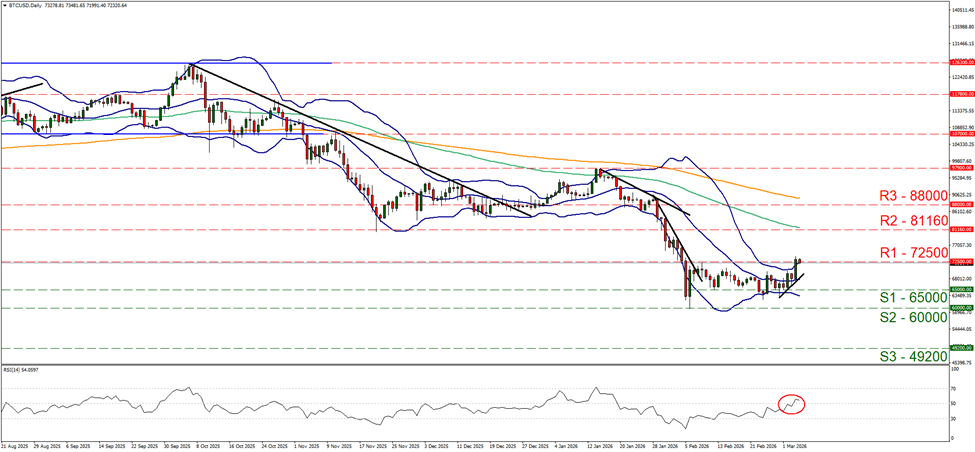Click the 135988.80 price axis value

(x=961, y=27)
